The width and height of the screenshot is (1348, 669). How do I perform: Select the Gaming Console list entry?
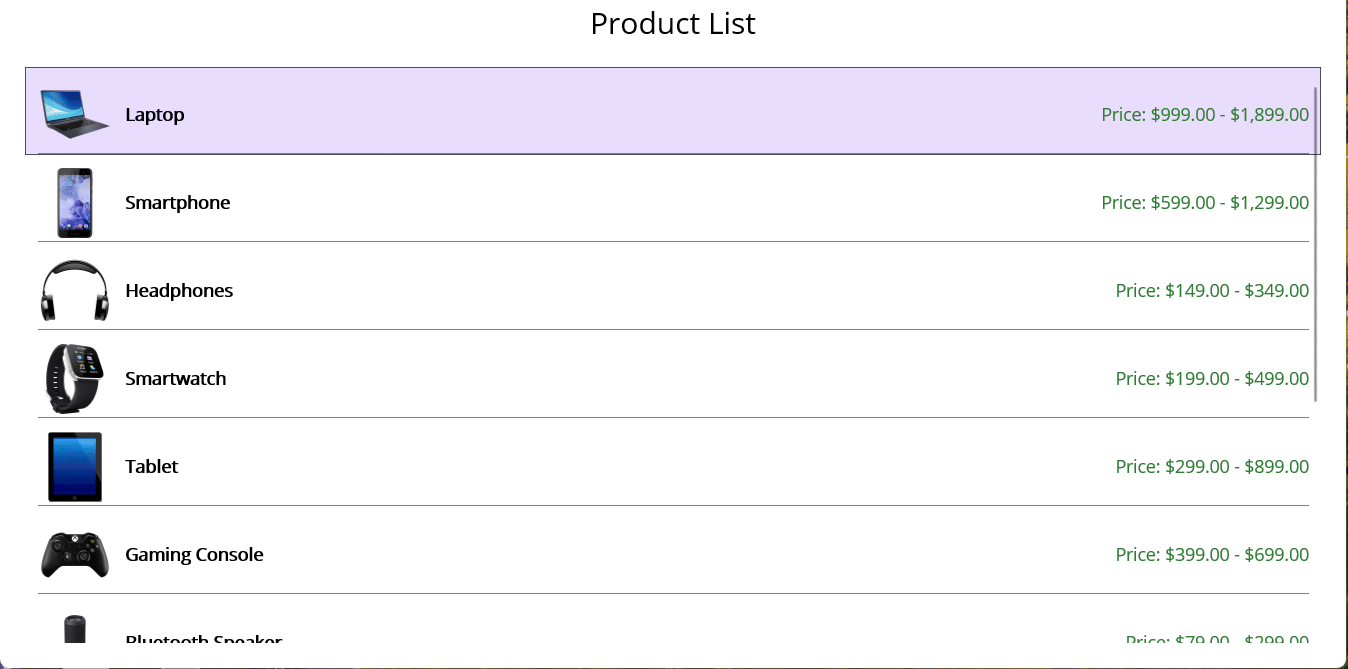[600, 554]
